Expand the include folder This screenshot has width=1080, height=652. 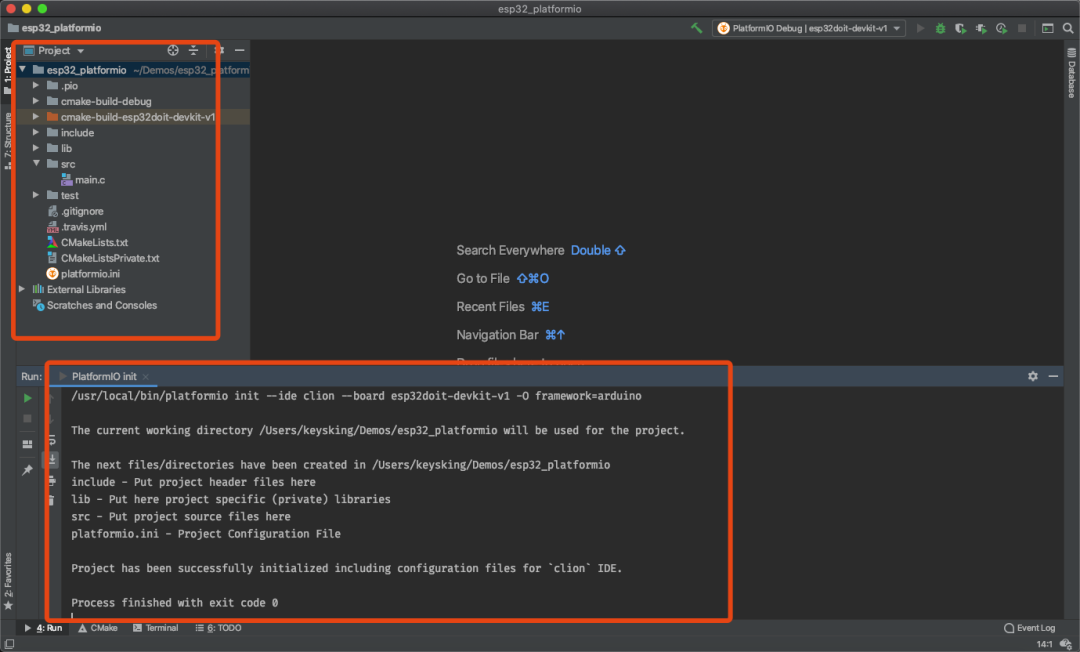(x=36, y=133)
